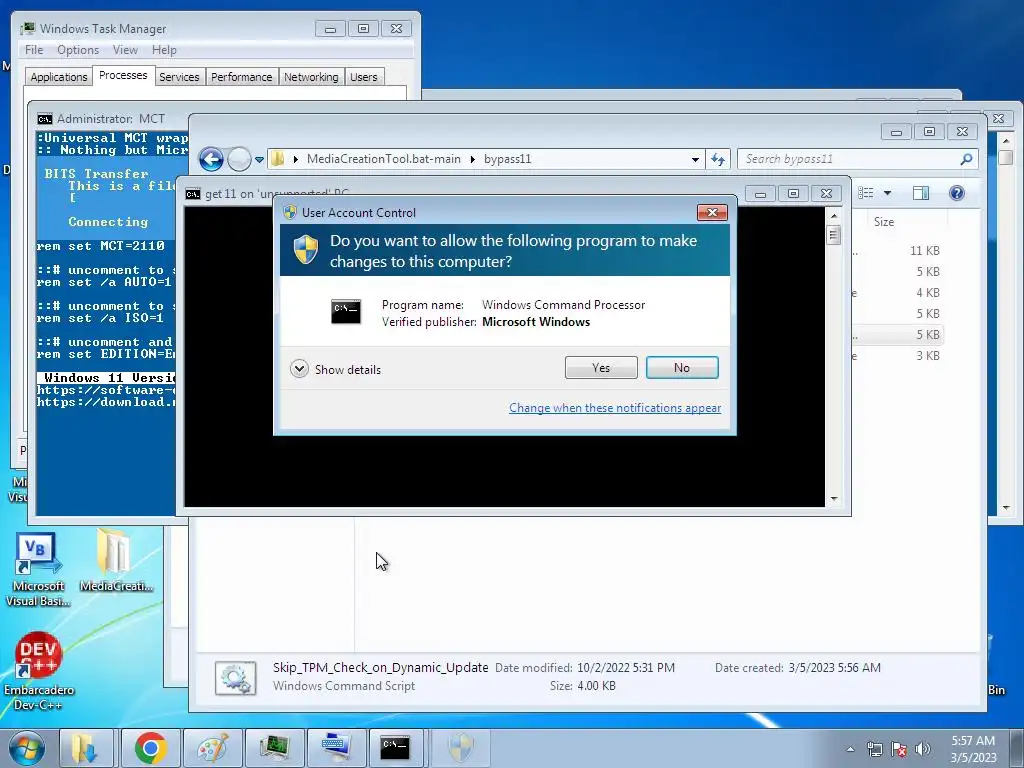Click the console window scrollbar thumb

coord(833,234)
